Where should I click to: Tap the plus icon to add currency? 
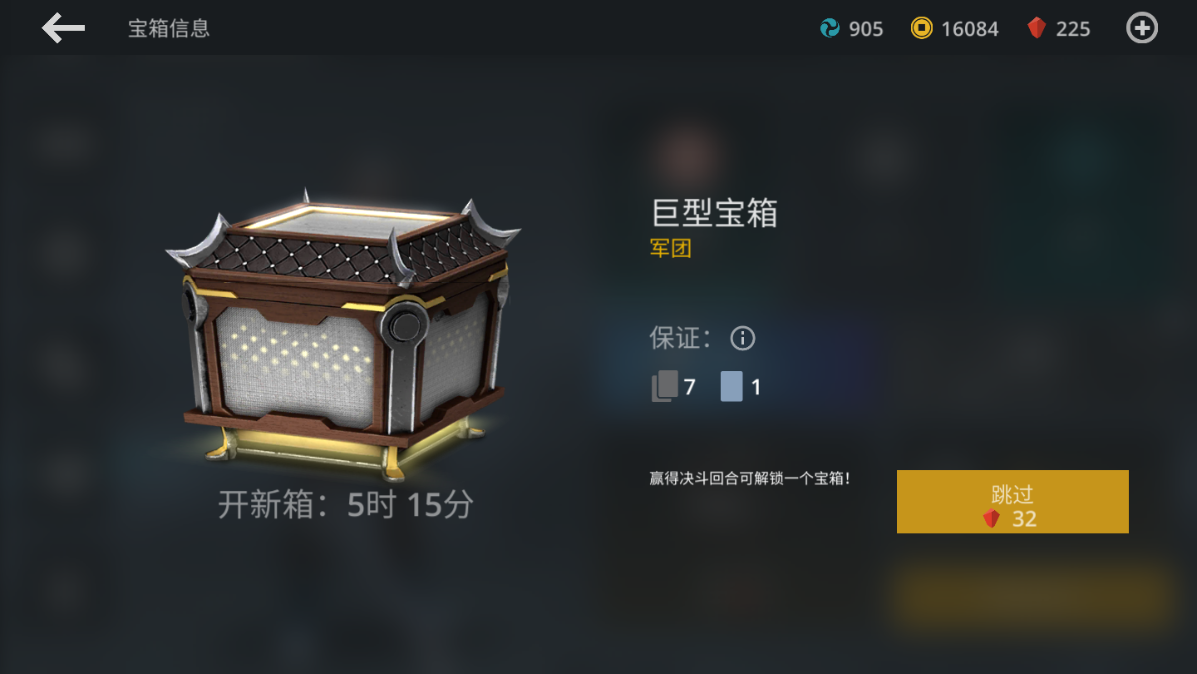1142,28
